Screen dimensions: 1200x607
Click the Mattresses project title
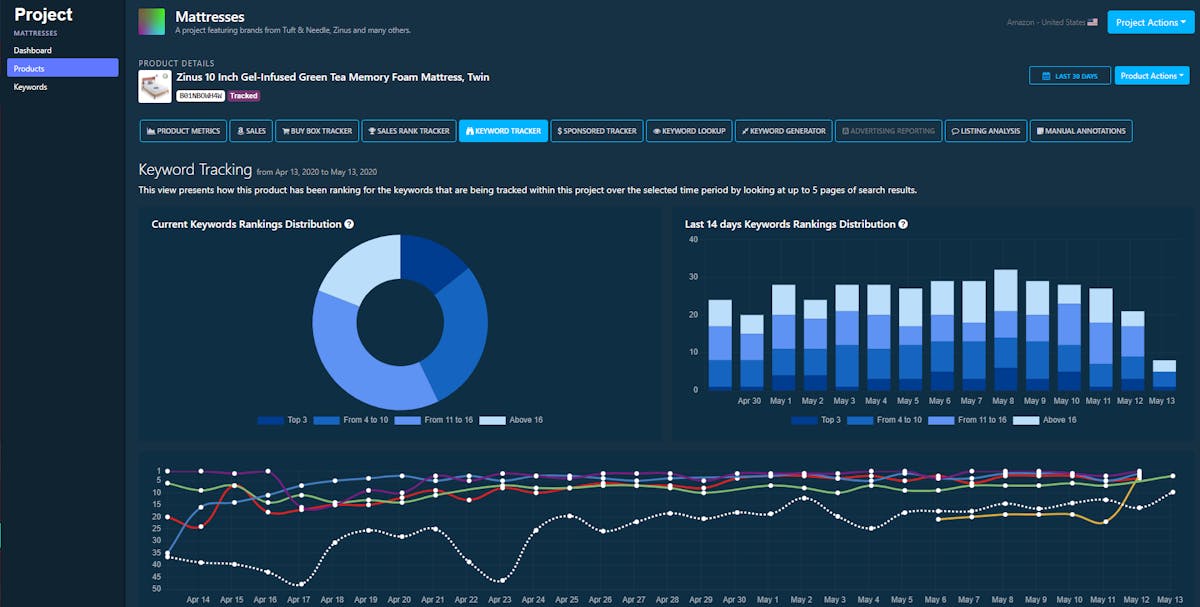[210, 17]
